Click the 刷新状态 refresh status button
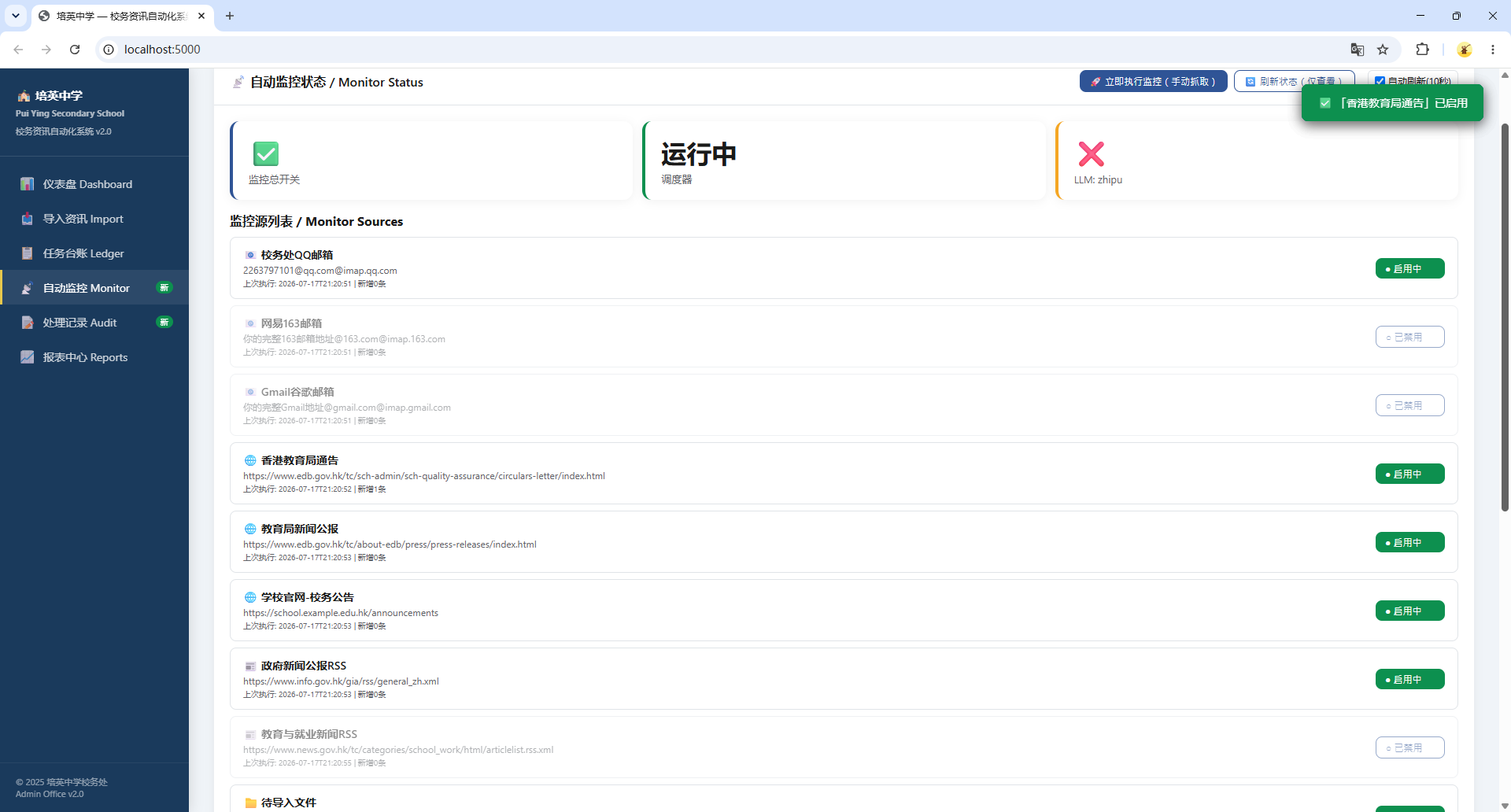 pyautogui.click(x=1294, y=81)
